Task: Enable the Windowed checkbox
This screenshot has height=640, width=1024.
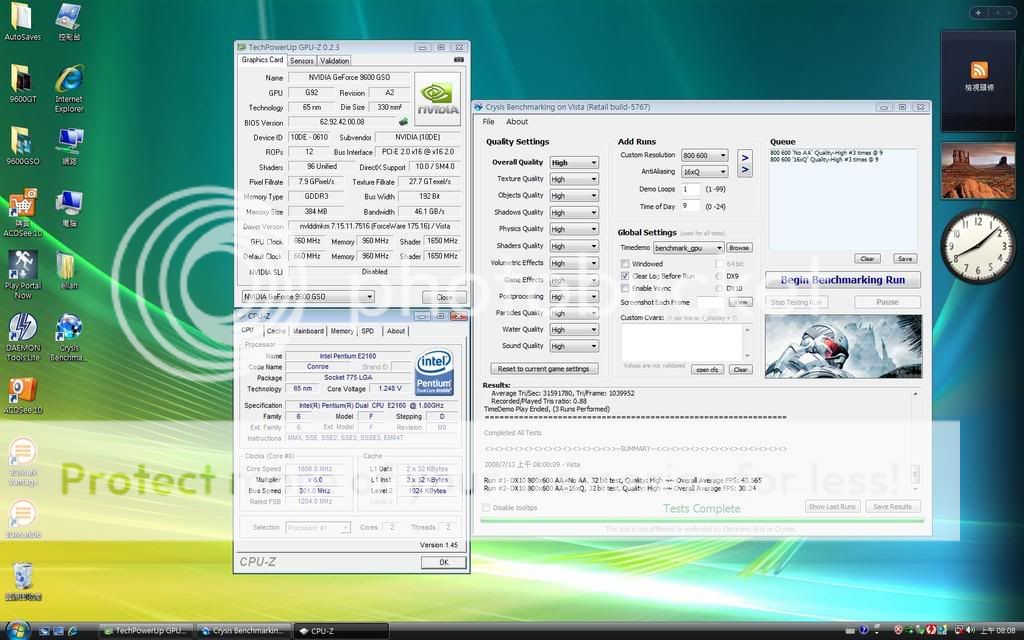Action: (x=625, y=264)
